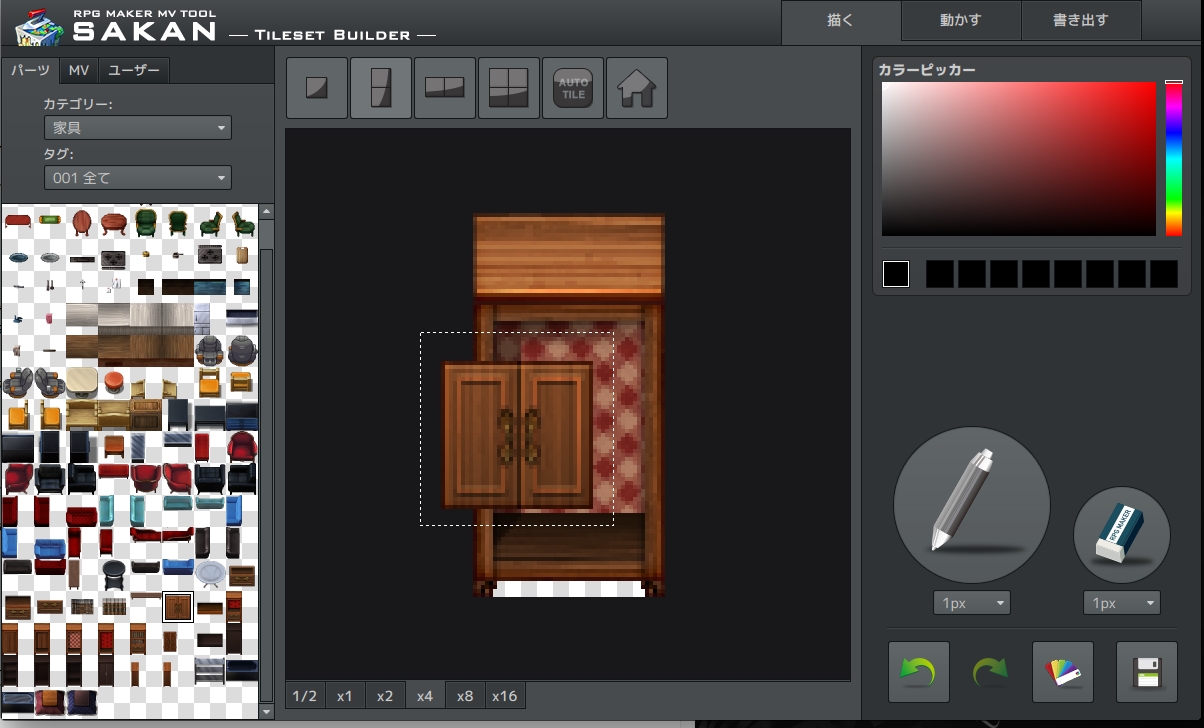This screenshot has width=1204, height=728.
Task: Open the 描く mode tab
Action: (841, 21)
